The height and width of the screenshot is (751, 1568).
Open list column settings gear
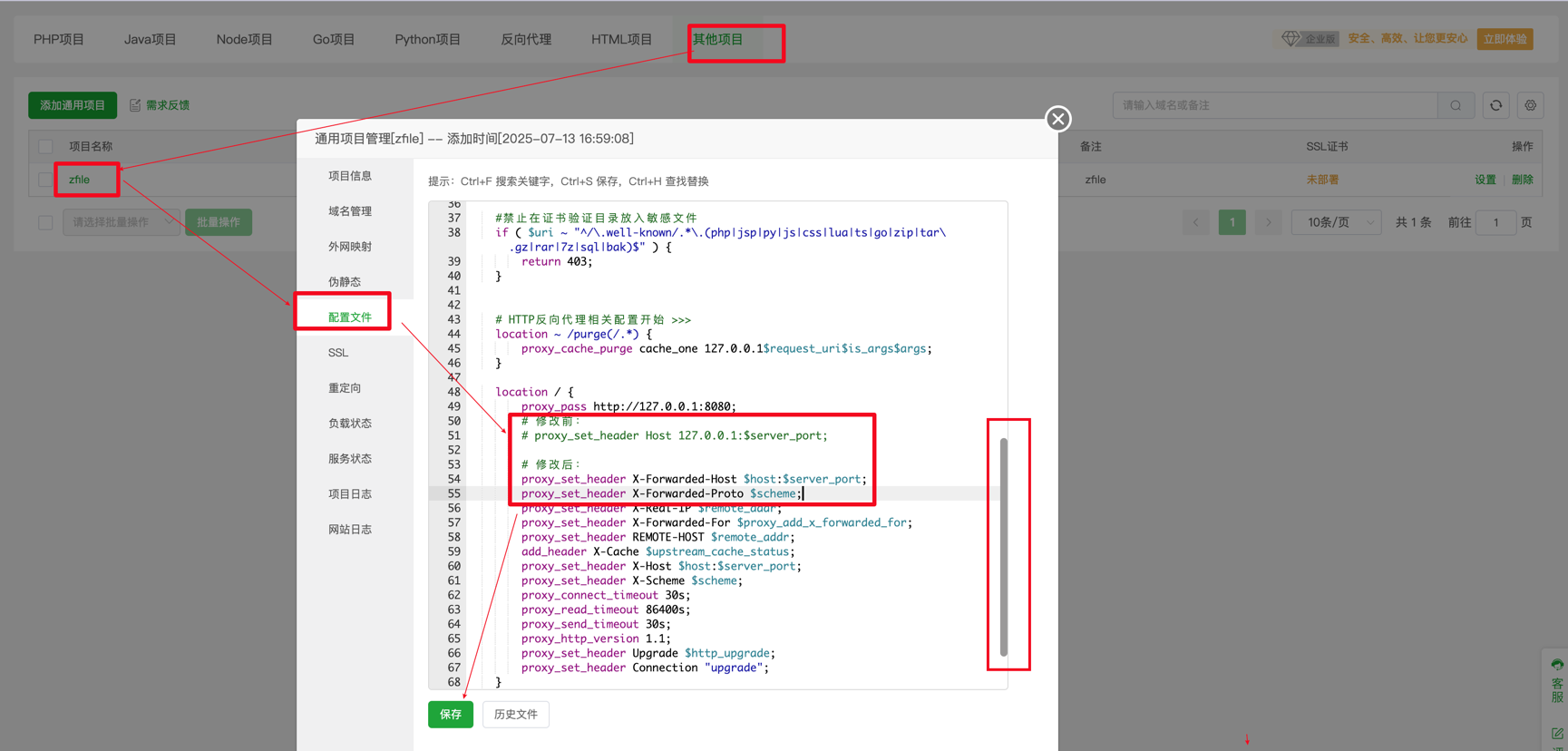[x=1530, y=105]
